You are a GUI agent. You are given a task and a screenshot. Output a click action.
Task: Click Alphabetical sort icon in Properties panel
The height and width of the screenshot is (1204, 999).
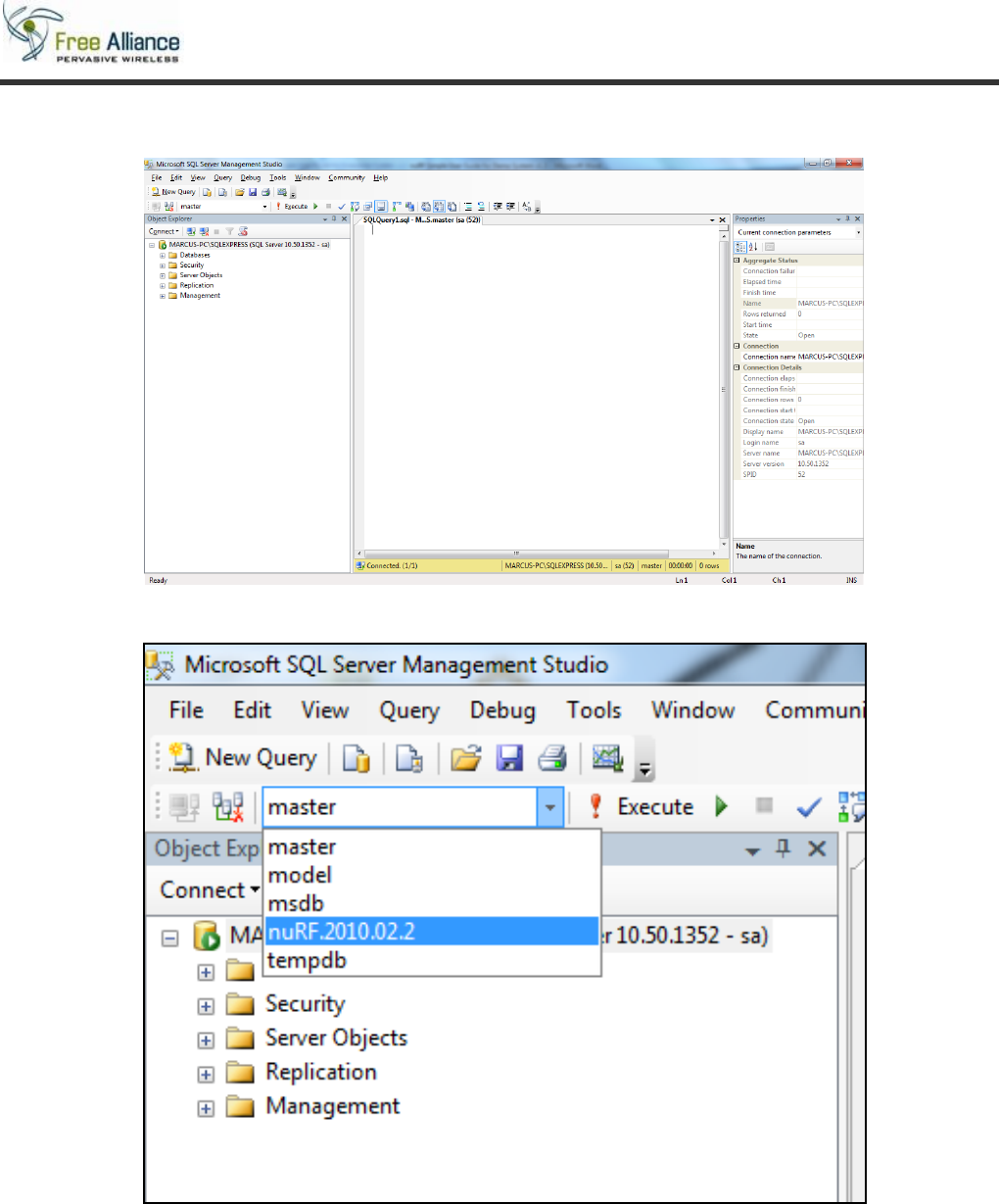point(754,247)
